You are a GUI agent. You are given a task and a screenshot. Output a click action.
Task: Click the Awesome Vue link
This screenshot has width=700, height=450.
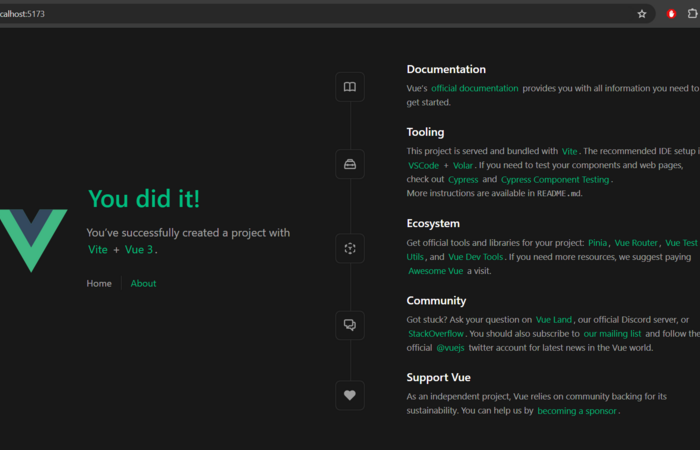(437, 271)
